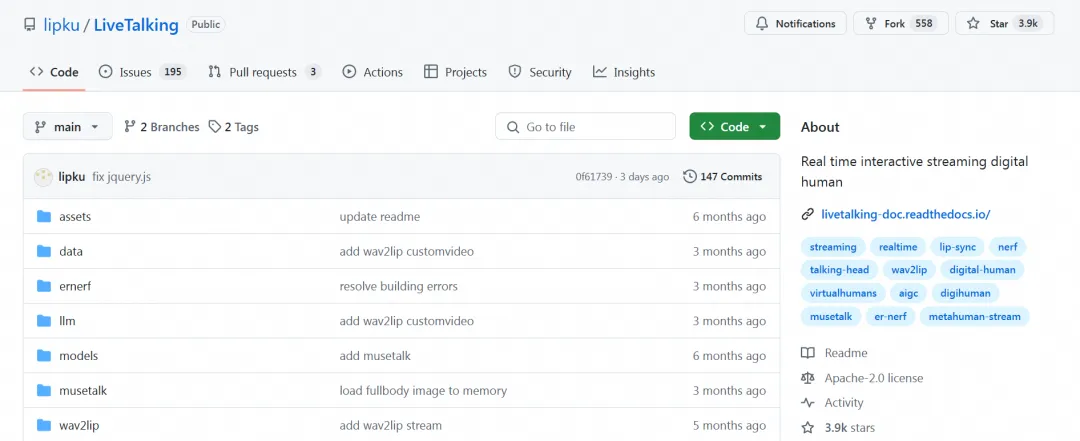
Task: Open the musetalk folder
Action: pos(83,391)
